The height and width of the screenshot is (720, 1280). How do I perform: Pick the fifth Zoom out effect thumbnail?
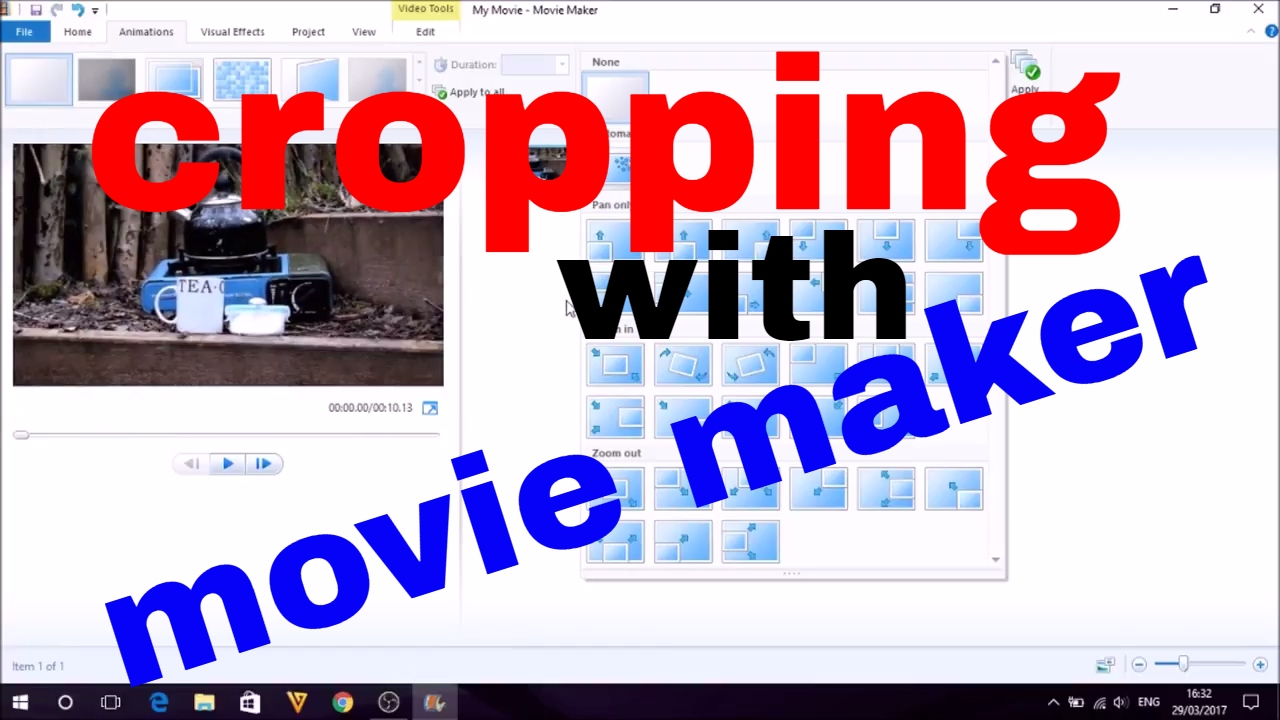click(886, 489)
